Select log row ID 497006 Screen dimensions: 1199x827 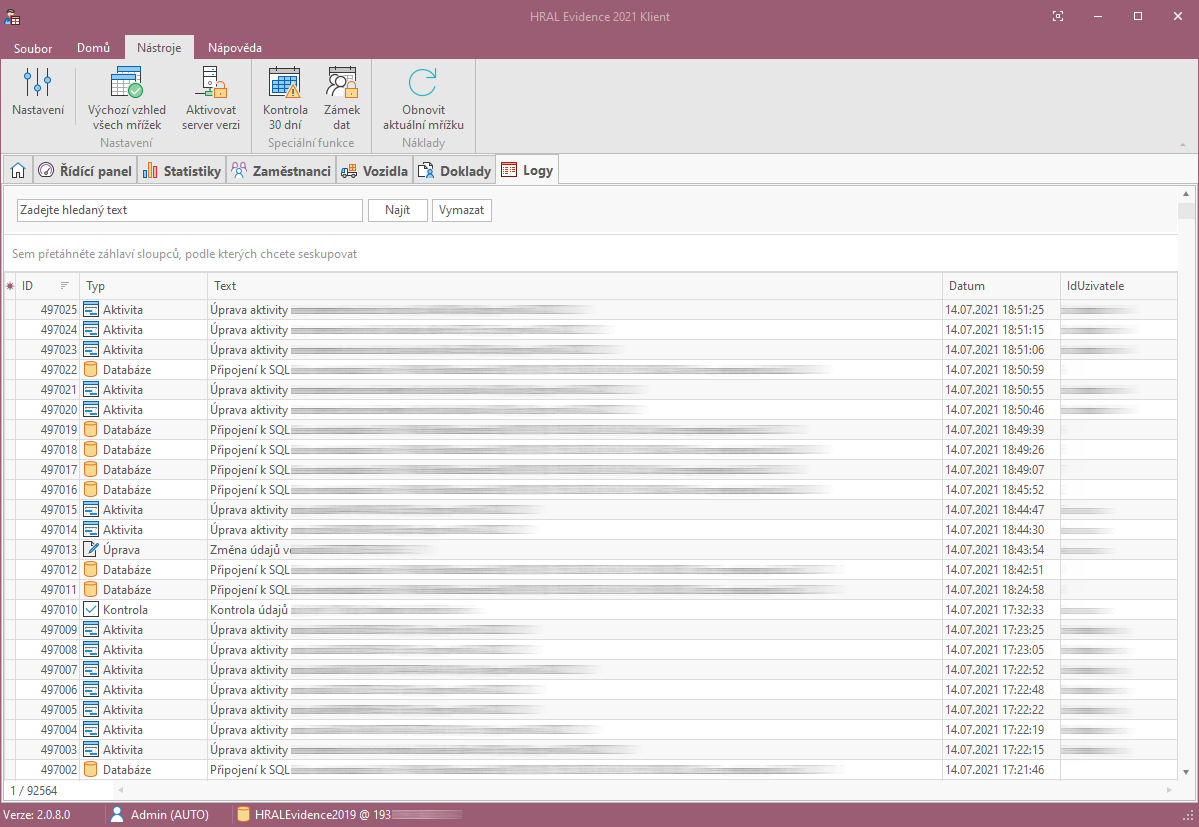(x=59, y=689)
